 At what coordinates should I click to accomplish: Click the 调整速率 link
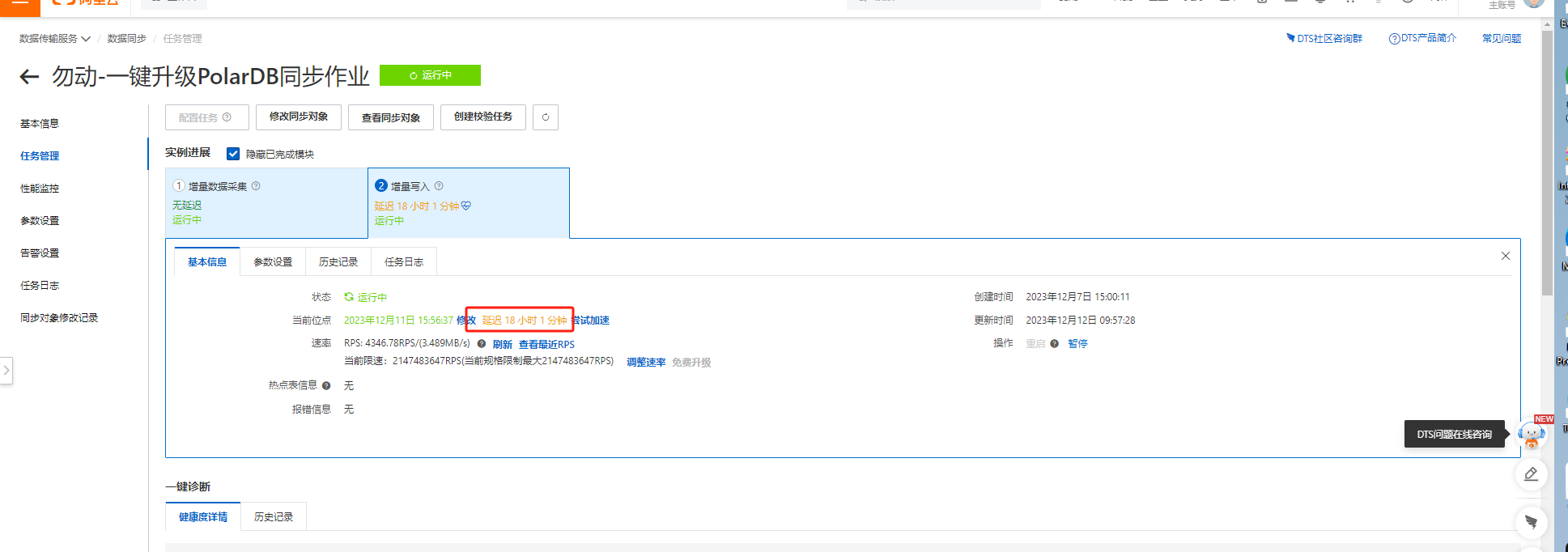(x=646, y=363)
